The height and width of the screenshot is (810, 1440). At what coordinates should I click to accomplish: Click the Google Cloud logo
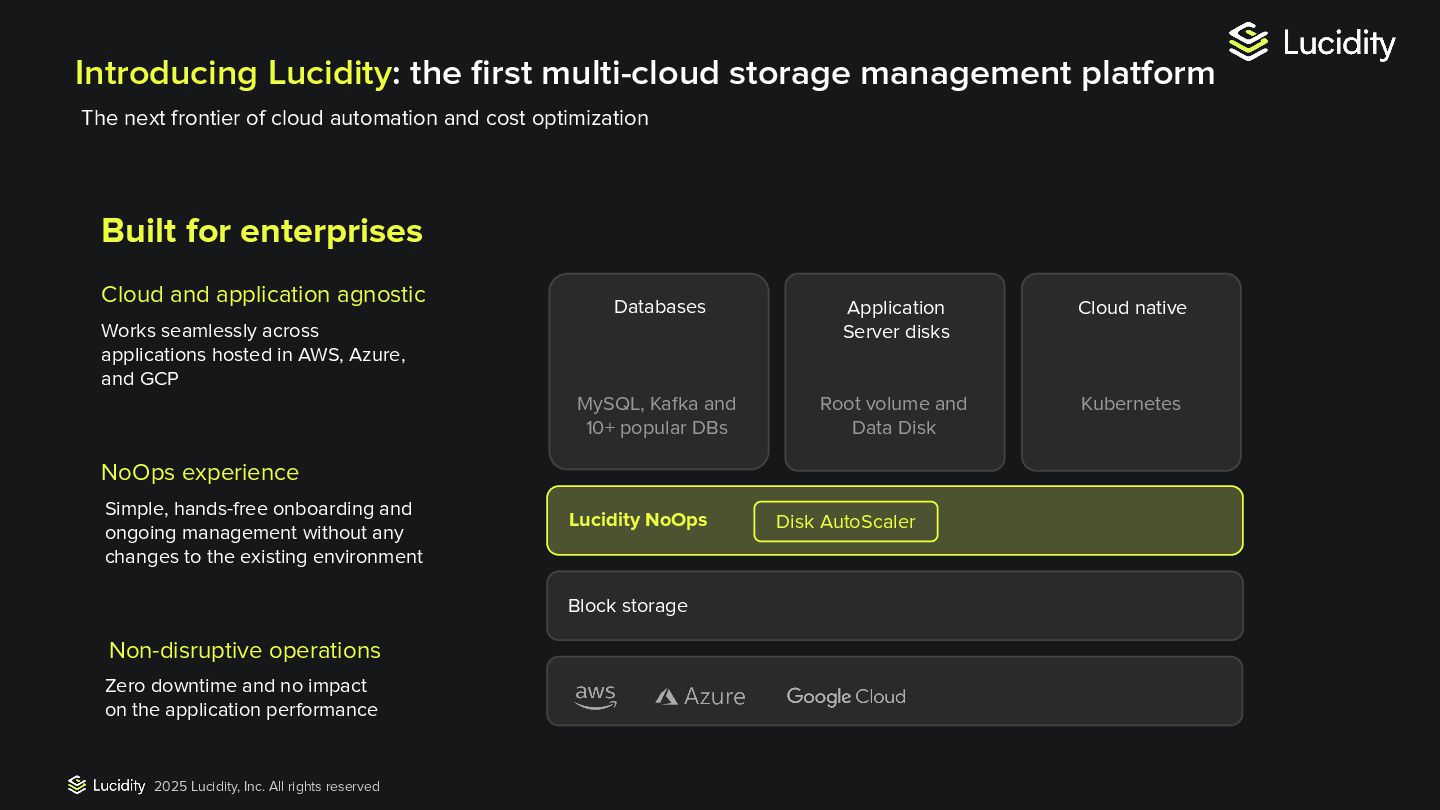(x=846, y=696)
